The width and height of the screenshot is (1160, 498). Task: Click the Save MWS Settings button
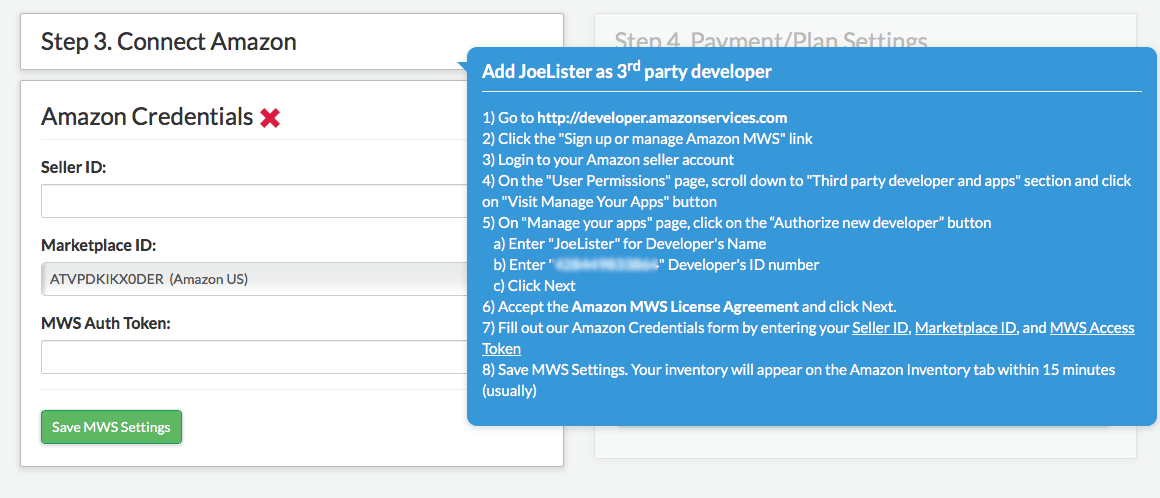click(x=111, y=427)
